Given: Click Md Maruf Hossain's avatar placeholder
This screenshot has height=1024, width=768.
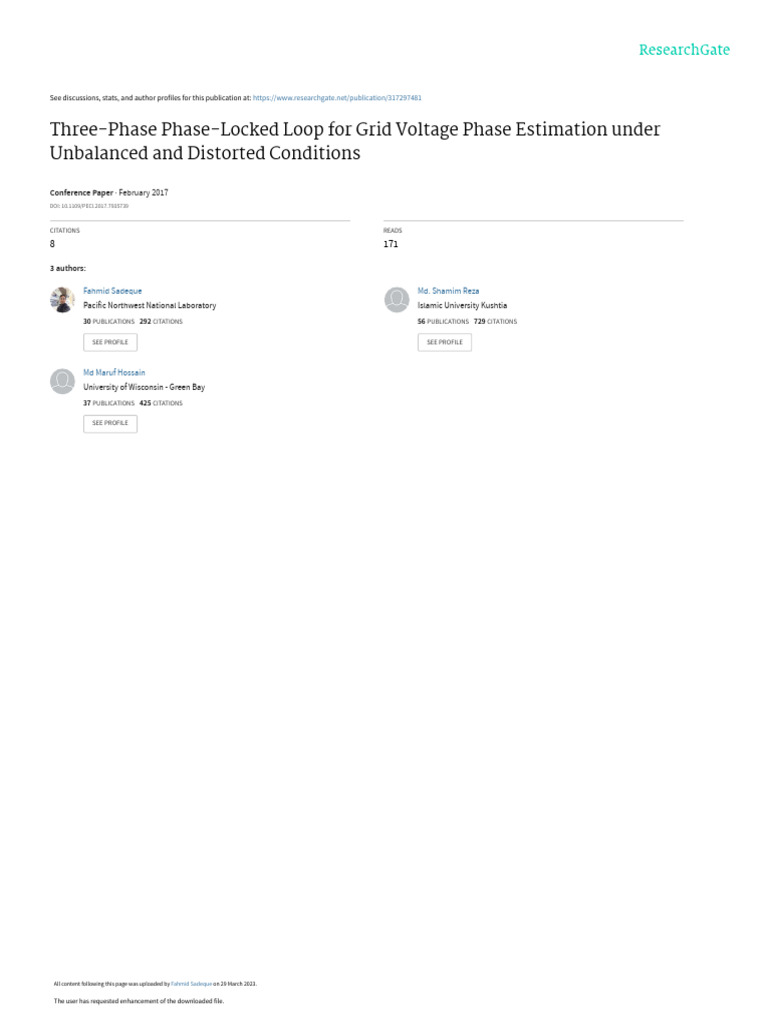Looking at the screenshot, I should 62,380.
